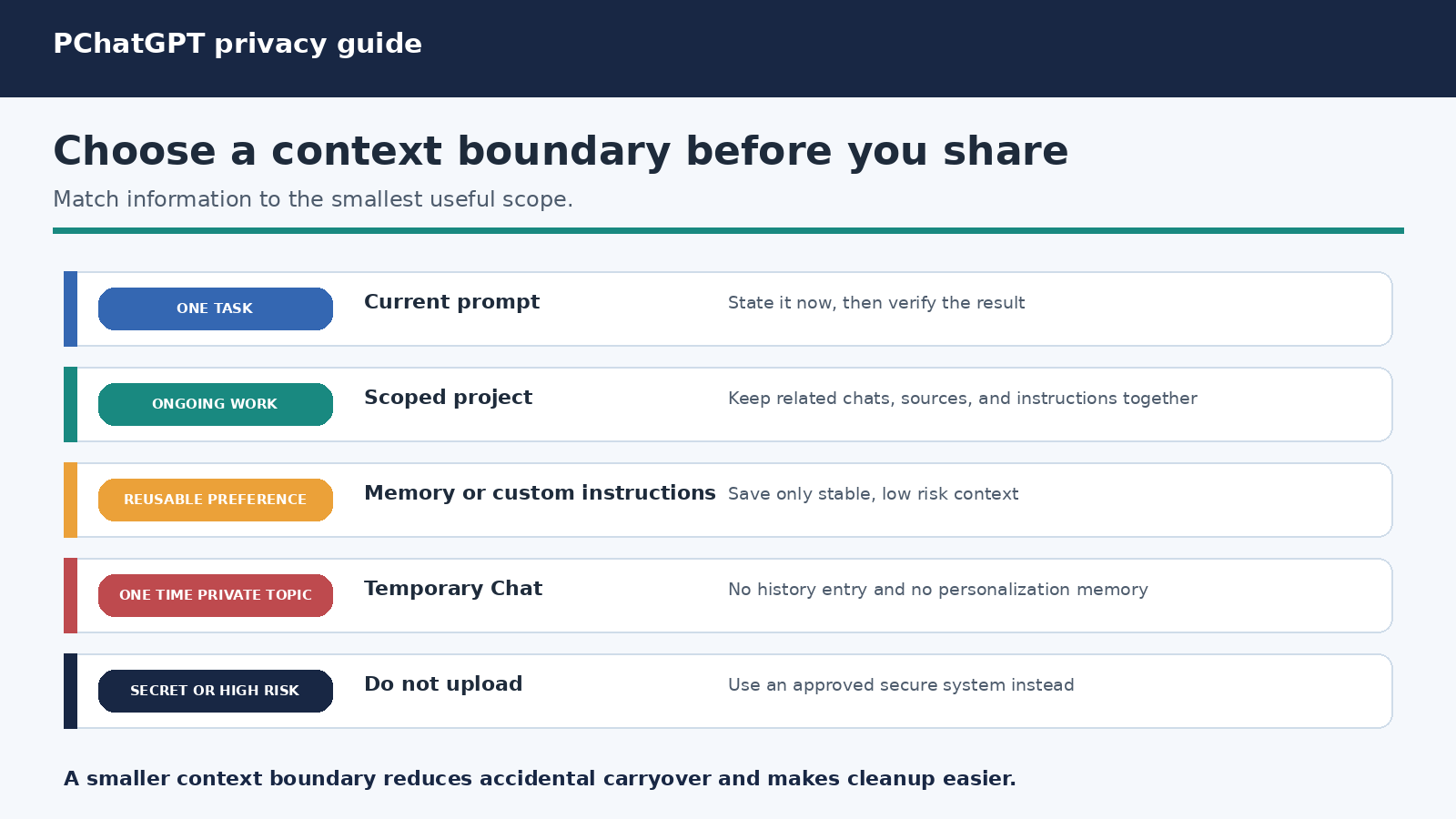Viewport: 1456px width, 819px height.
Task: Click the 'PChatGPT privacy guide' header title
Action: pos(238,44)
